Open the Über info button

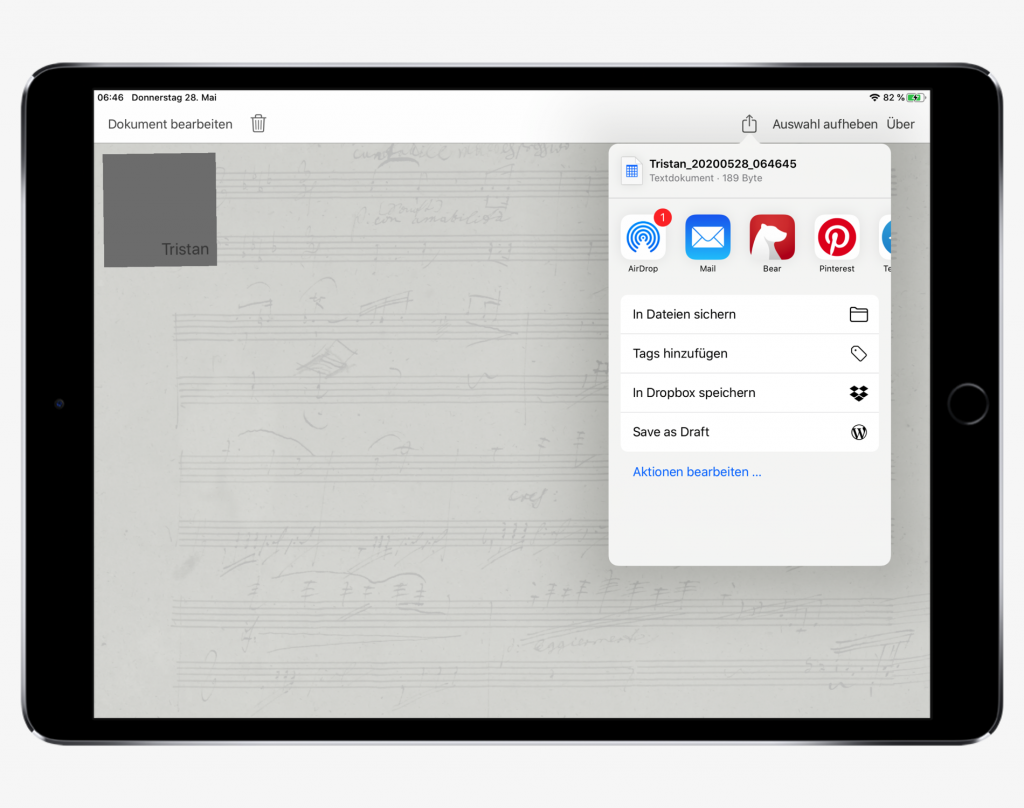point(900,124)
